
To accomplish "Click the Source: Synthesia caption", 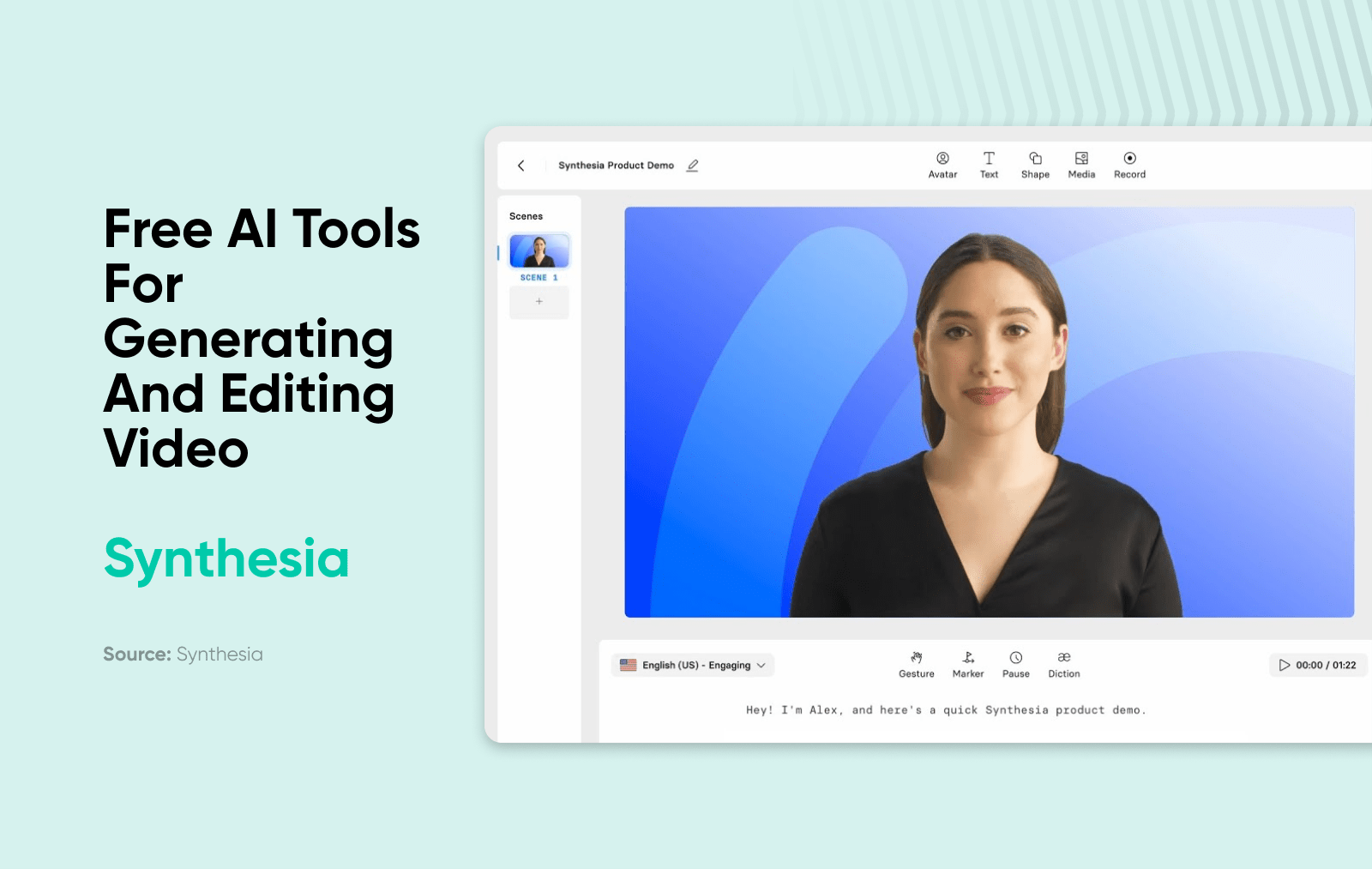I will tap(183, 655).
